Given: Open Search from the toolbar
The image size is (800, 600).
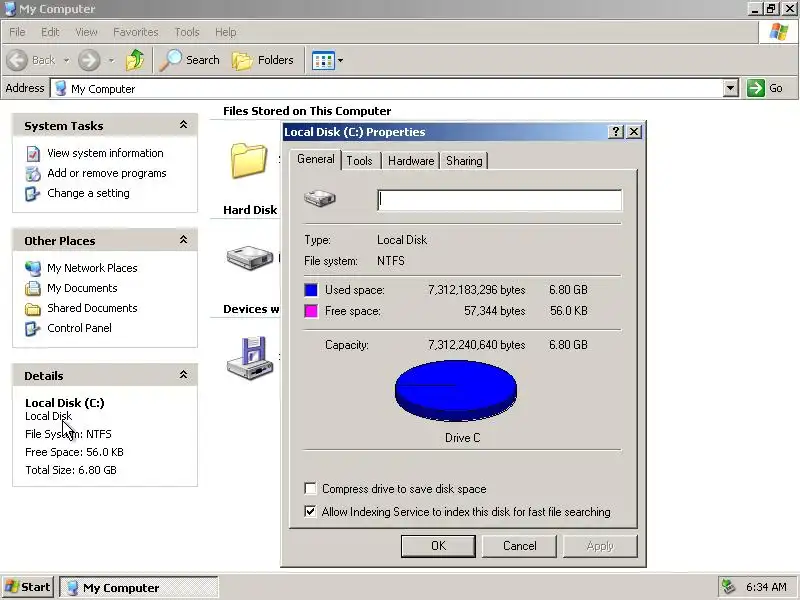Looking at the screenshot, I should coord(189,60).
